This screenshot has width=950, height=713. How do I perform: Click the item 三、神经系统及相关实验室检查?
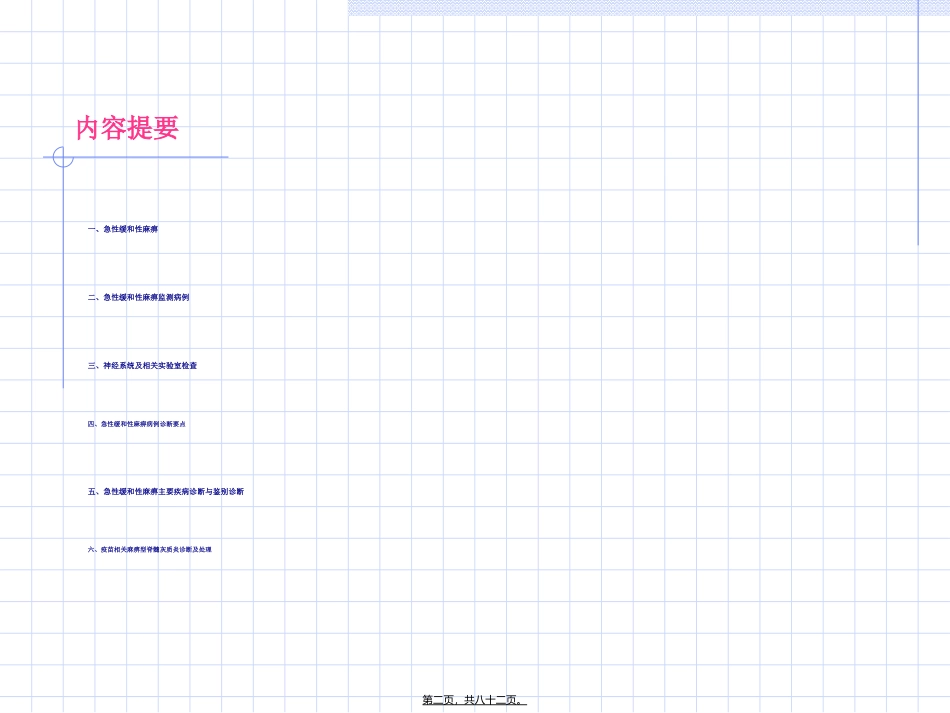pos(142,366)
